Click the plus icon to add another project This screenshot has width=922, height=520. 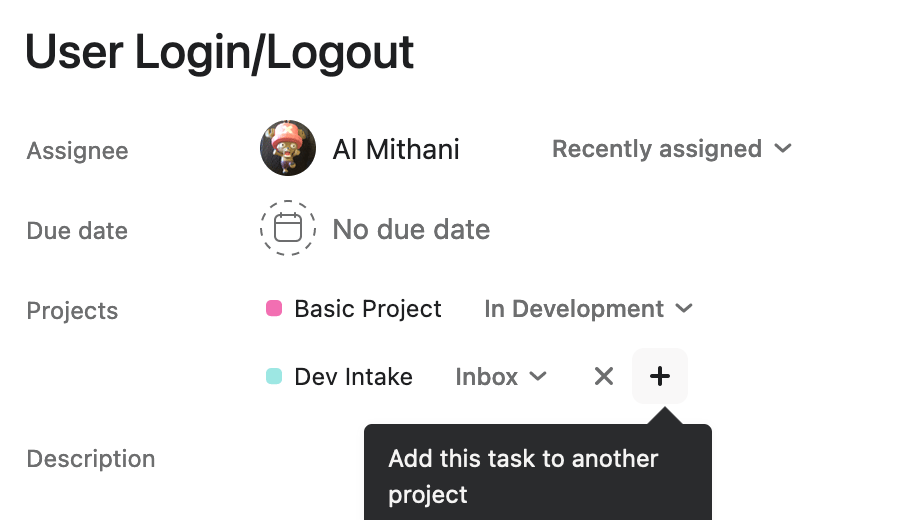pyautogui.click(x=660, y=376)
